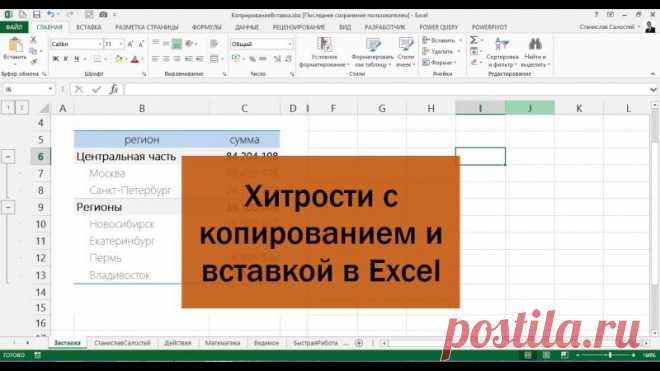Toggle middle vertical alignment button
660x371 pixels.
coord(177,43)
